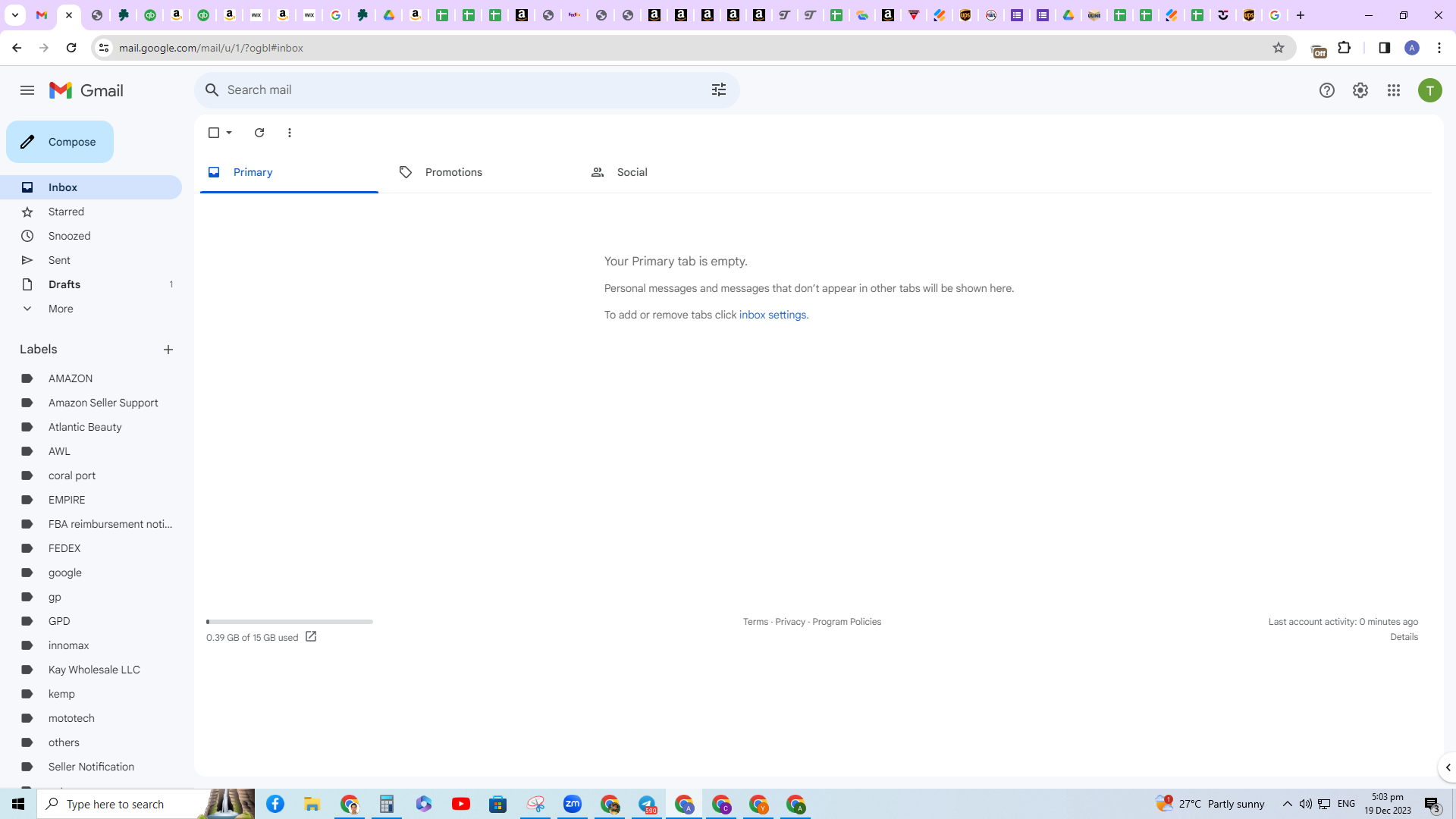Toggle Chrome side panel icon
The width and height of the screenshot is (1456, 819).
point(1384,48)
